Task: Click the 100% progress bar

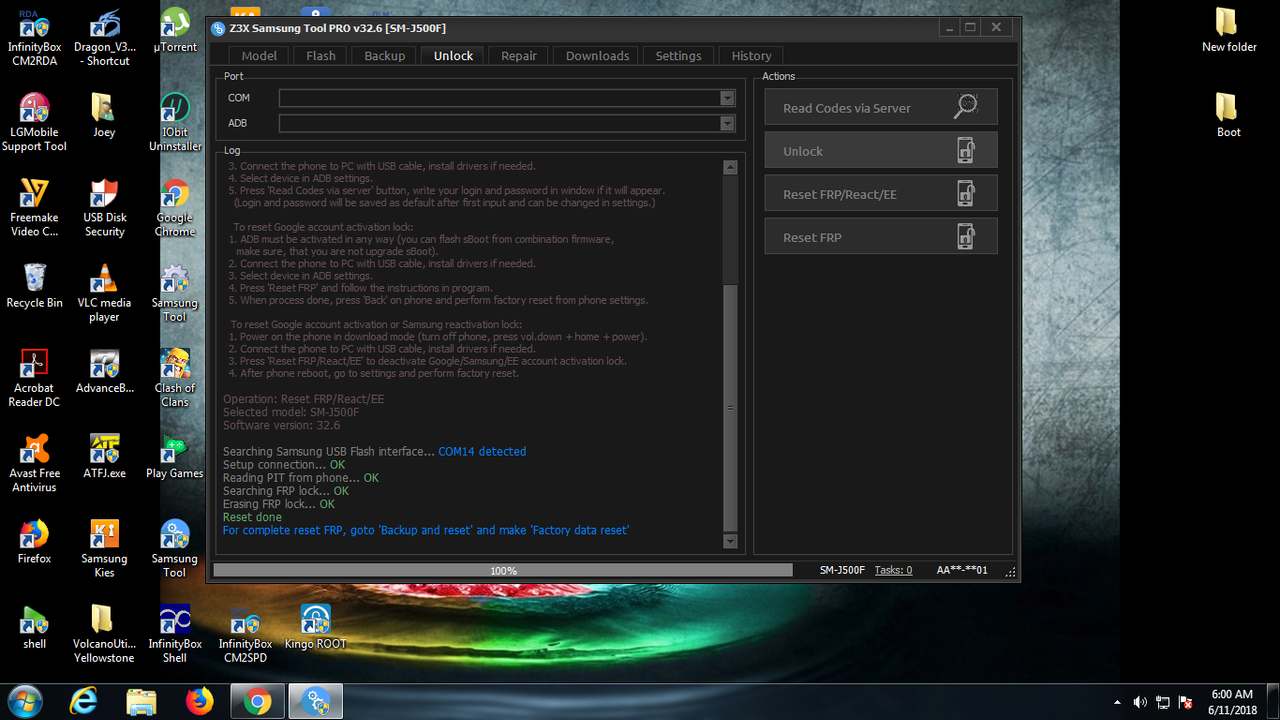Action: click(503, 570)
